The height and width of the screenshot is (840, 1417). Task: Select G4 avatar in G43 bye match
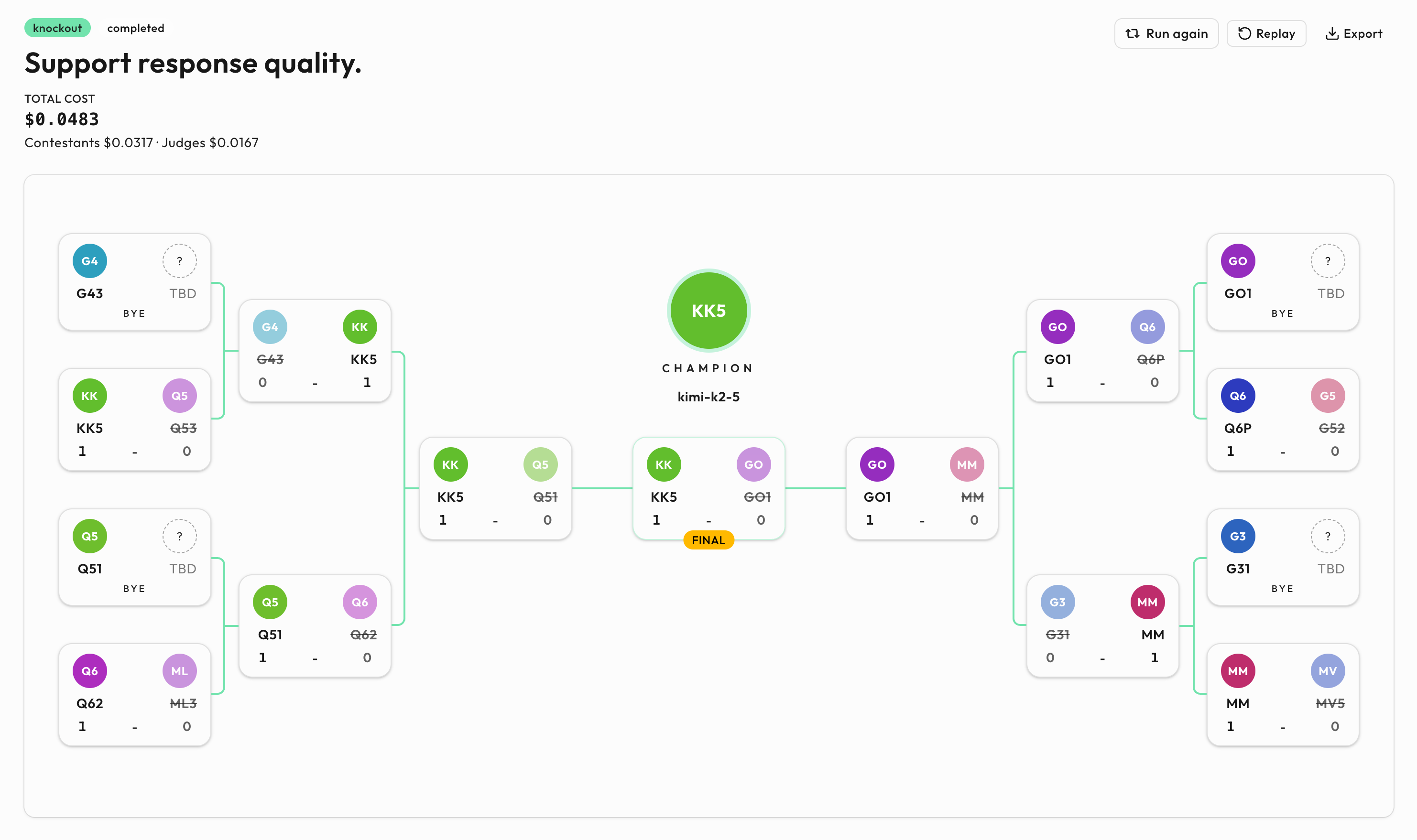(89, 261)
